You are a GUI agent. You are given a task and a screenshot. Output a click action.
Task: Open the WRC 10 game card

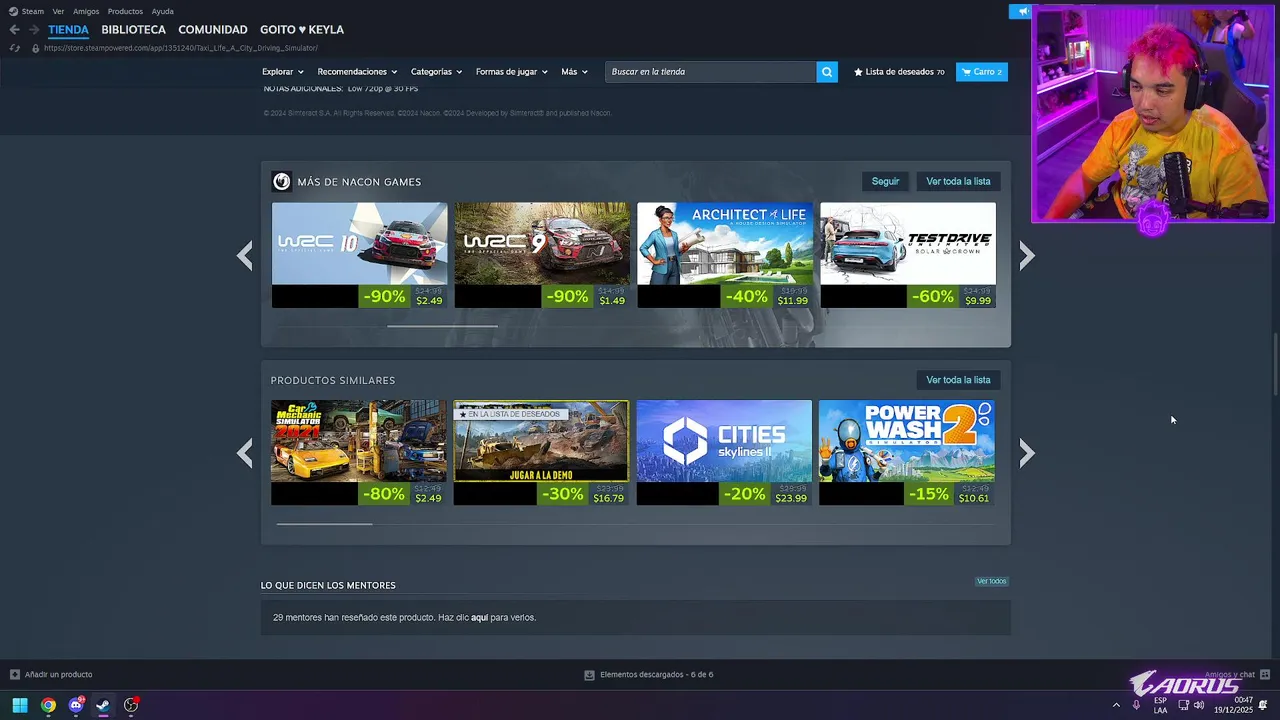coord(359,255)
